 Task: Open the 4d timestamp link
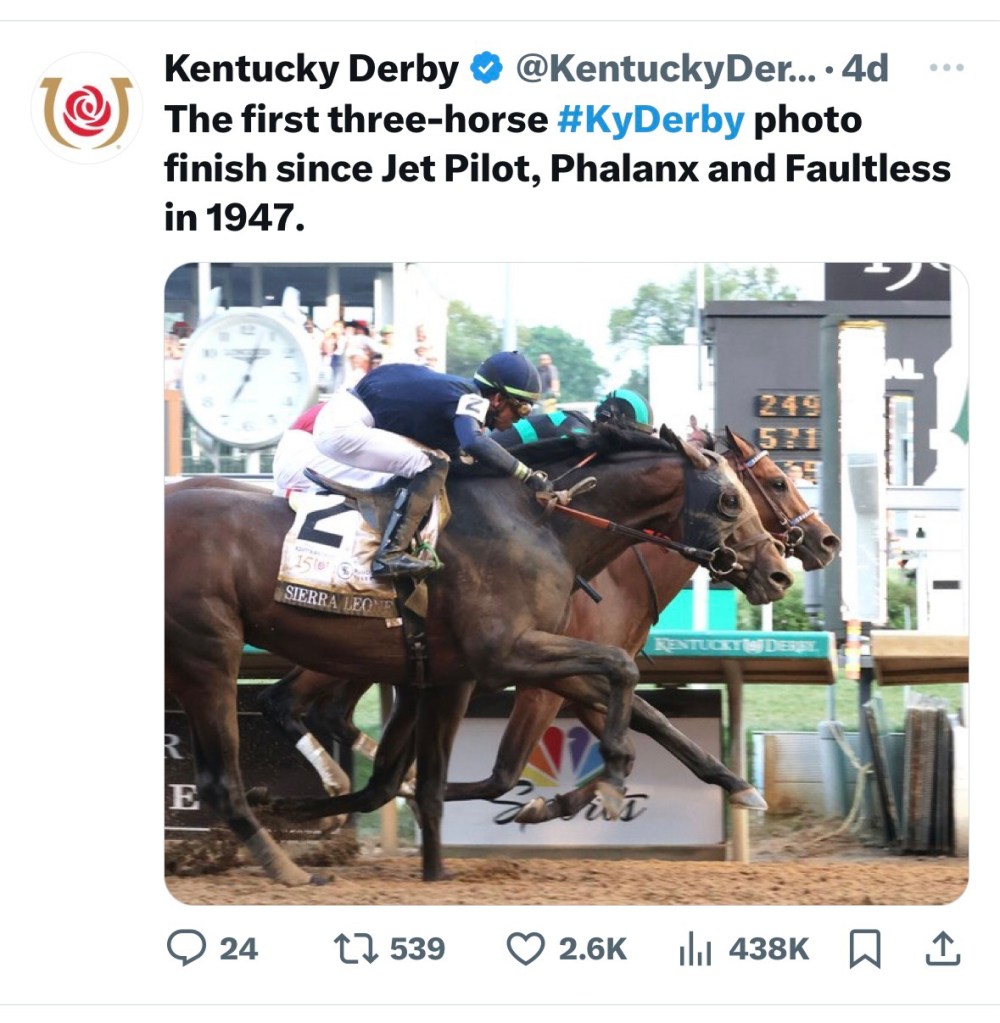[865, 69]
